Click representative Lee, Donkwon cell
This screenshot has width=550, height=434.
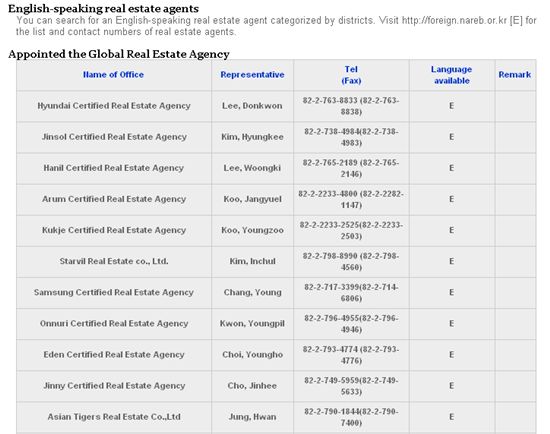click(252, 106)
